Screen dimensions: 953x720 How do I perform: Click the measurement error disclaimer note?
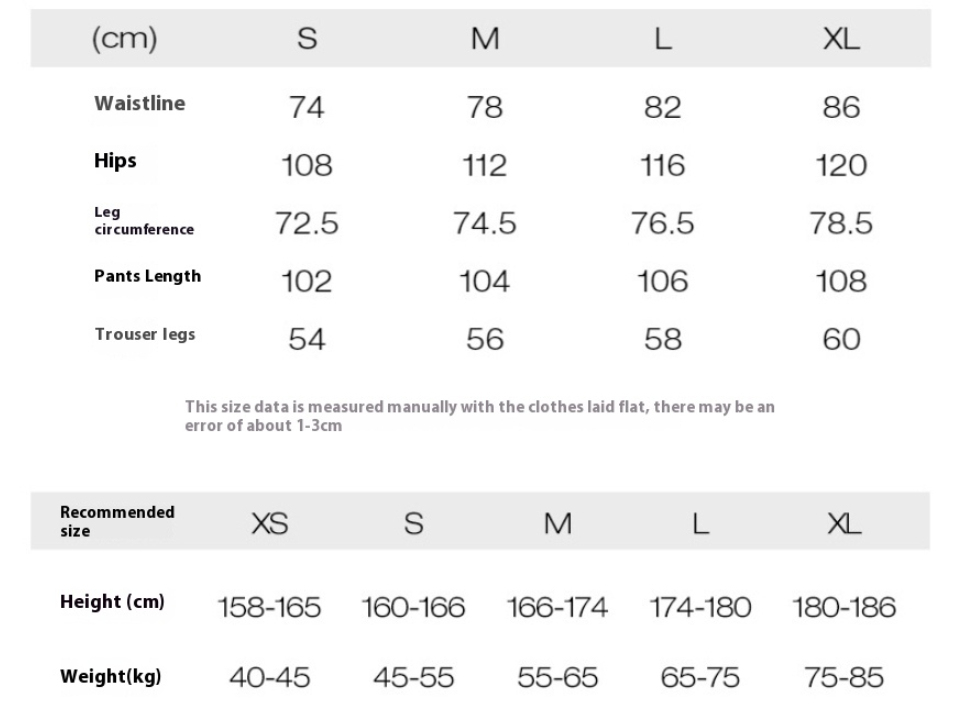(480, 416)
